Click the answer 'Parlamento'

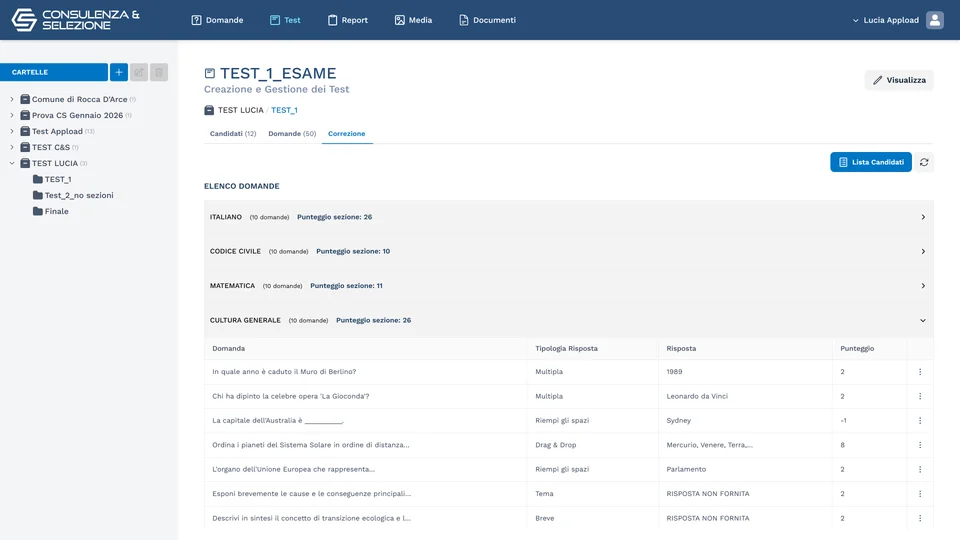click(686, 470)
